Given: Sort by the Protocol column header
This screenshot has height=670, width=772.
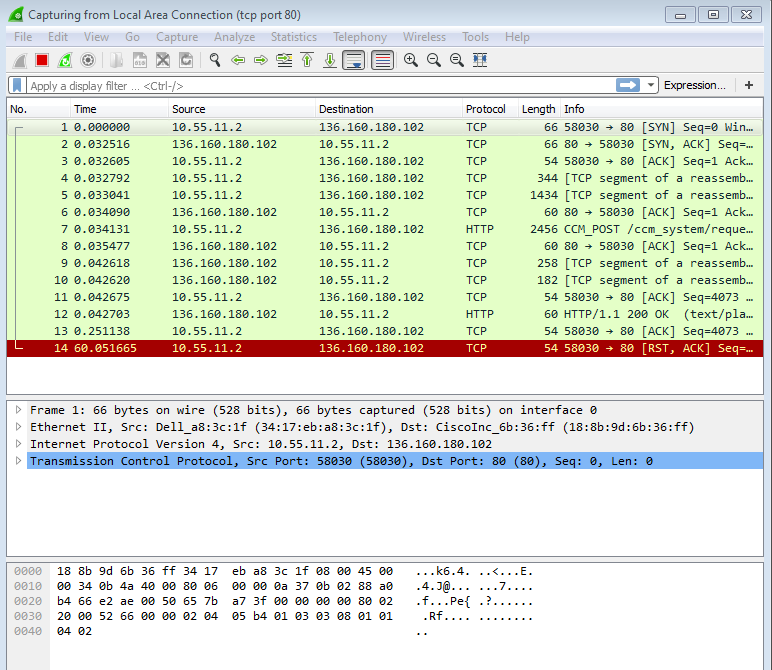Looking at the screenshot, I should click(490, 109).
